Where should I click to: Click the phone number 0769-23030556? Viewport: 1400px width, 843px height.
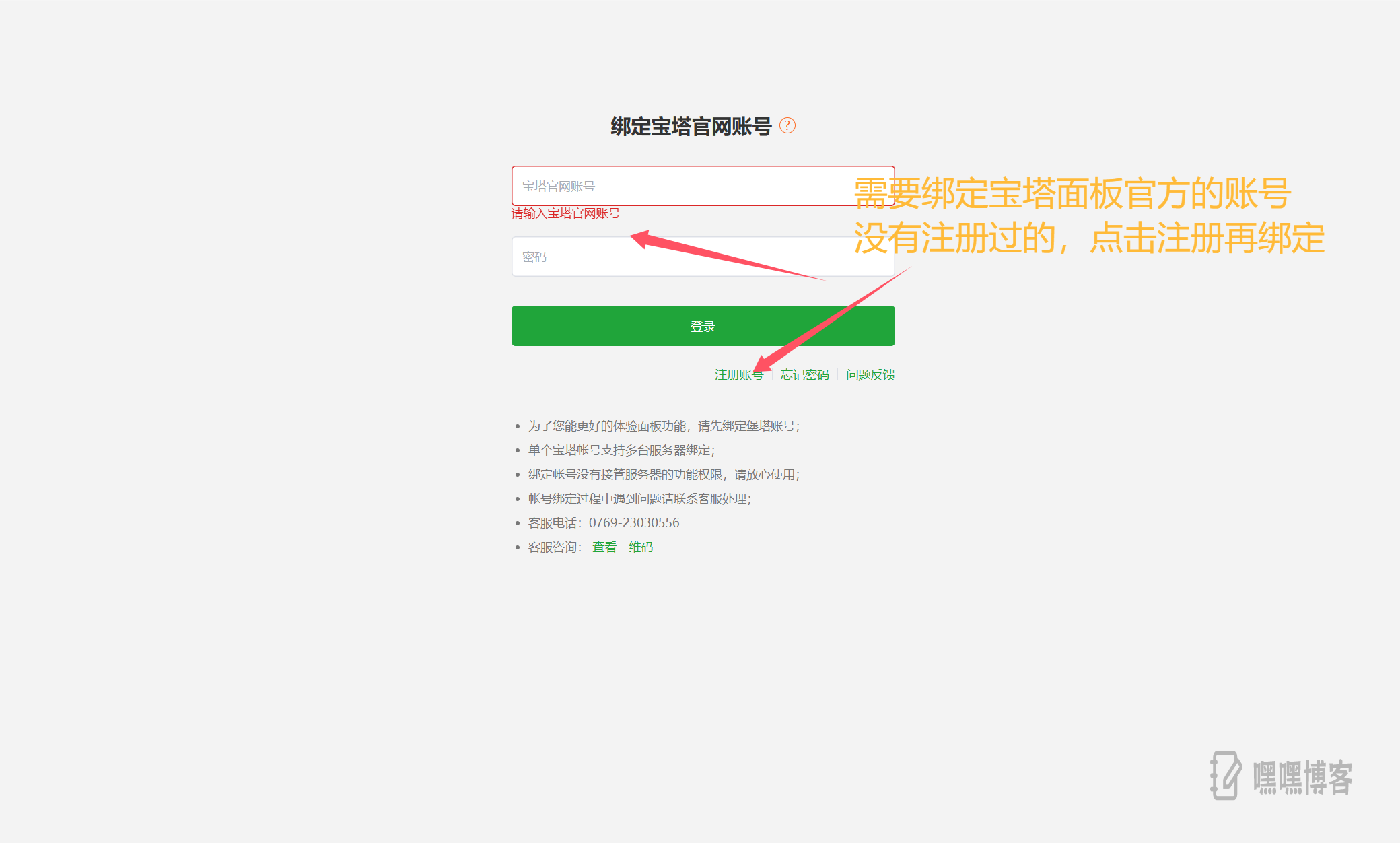point(633,523)
